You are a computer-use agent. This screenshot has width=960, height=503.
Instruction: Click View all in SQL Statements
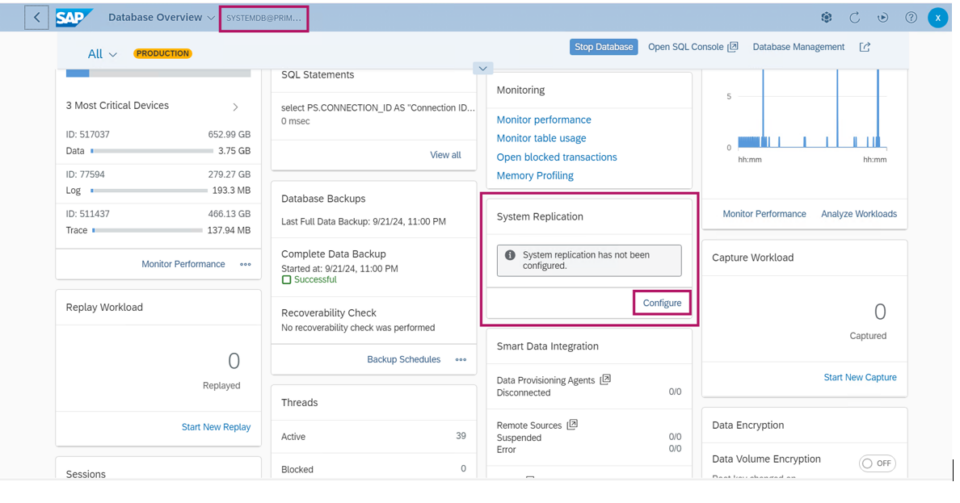[445, 155]
